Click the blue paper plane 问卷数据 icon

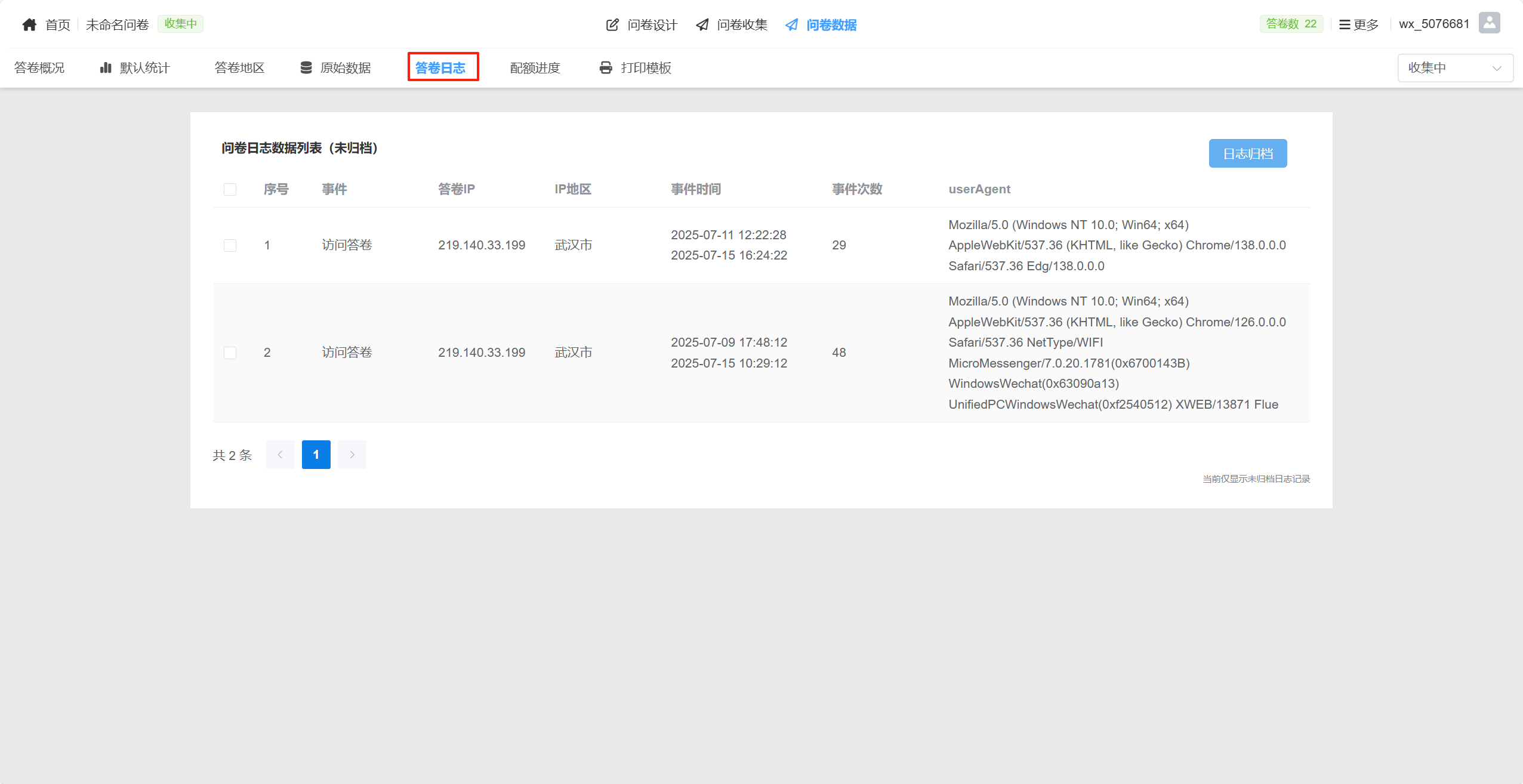click(x=791, y=24)
